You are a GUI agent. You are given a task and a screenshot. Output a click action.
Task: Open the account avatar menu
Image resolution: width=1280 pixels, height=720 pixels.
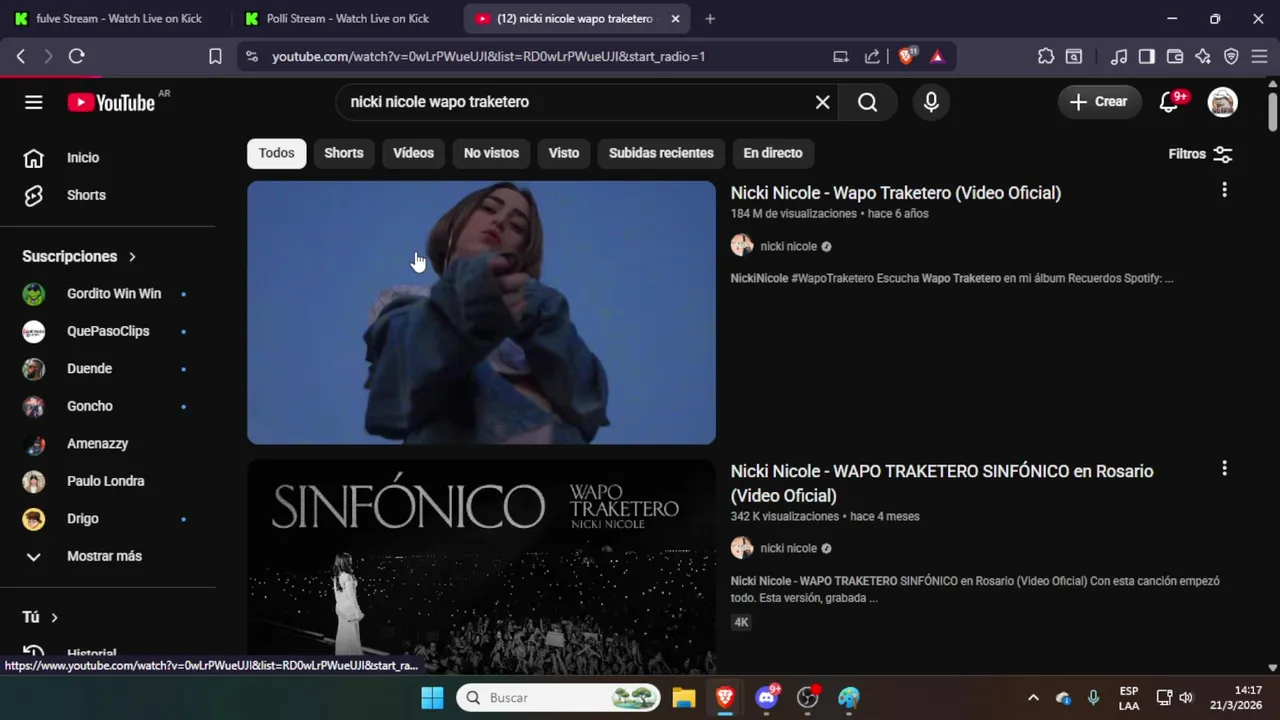coord(1222,102)
